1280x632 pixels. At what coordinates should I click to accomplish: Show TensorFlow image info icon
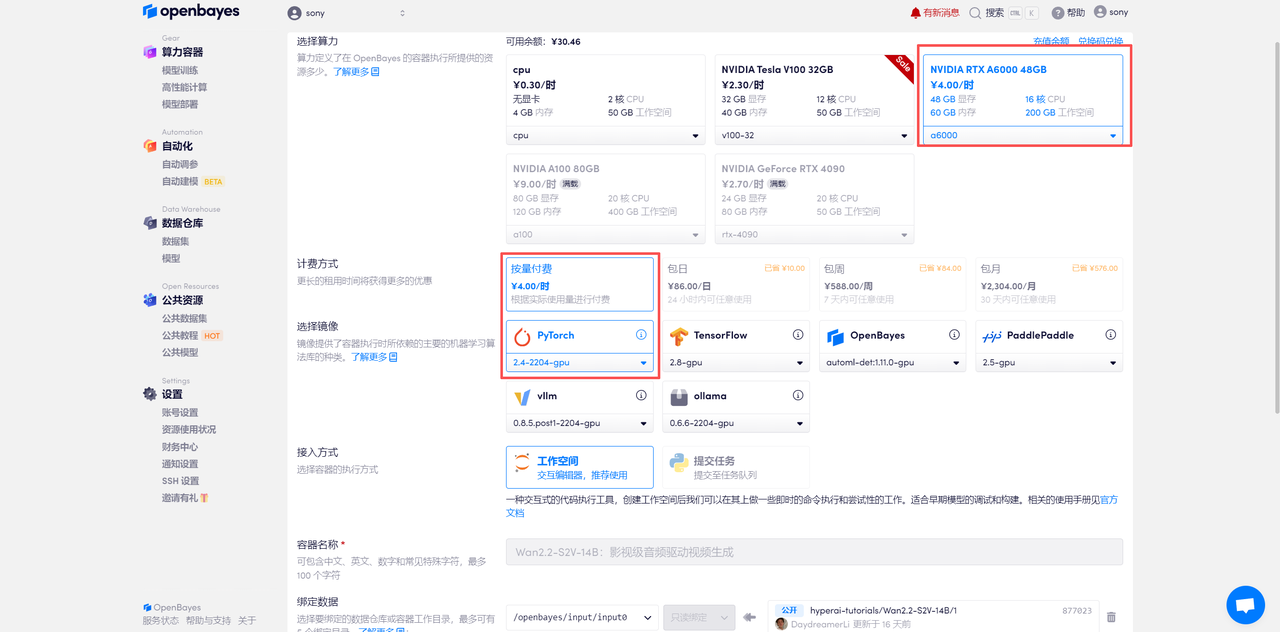point(798,335)
